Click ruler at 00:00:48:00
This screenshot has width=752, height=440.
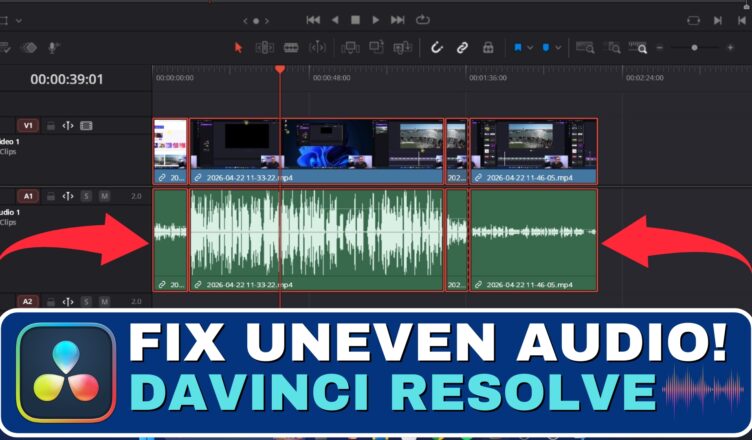click(331, 78)
